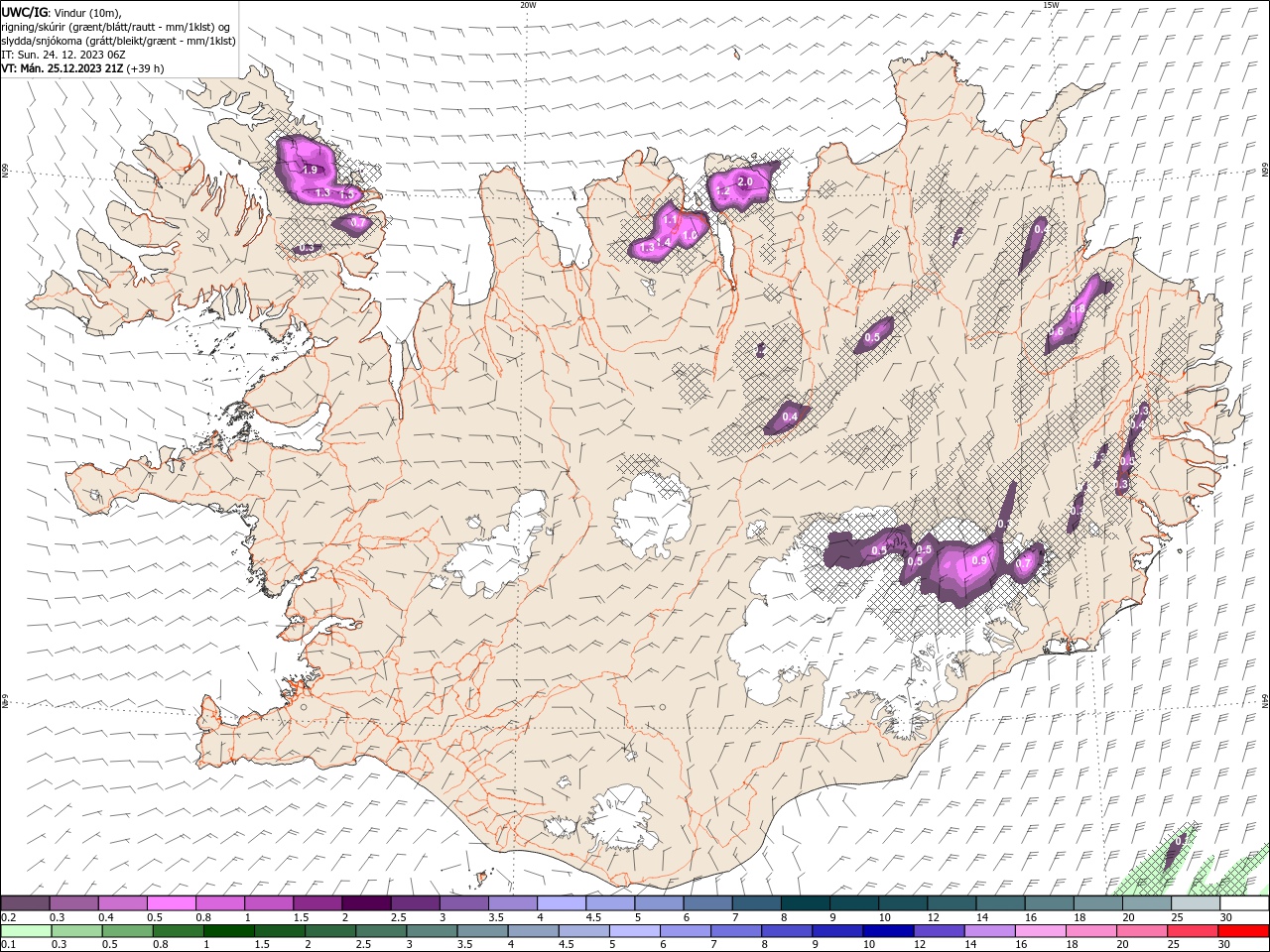
Task: Click the '64N' latitude label on right edge
Action: click(x=1265, y=701)
